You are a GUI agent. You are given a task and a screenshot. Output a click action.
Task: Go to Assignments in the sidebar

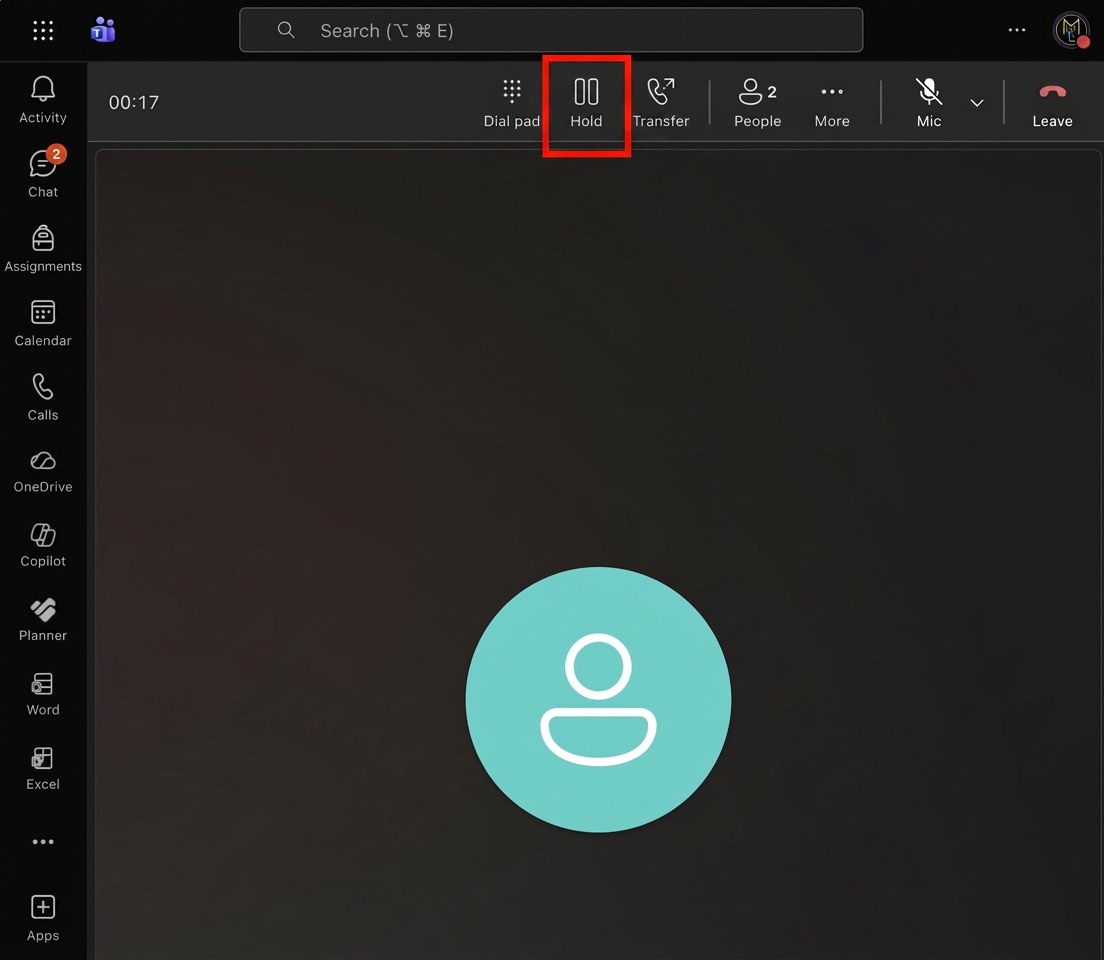(43, 249)
